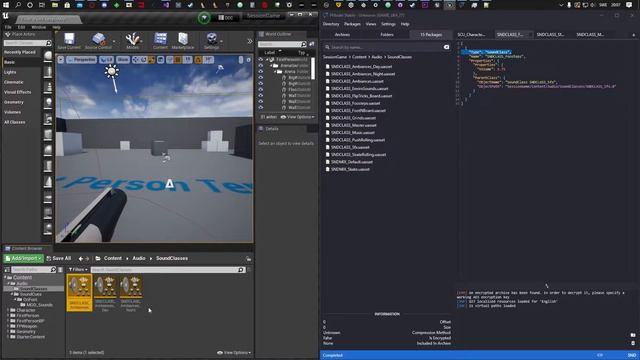Open Content Browser View Options dropdown
The width and height of the screenshot is (640, 360).
pos(234,353)
